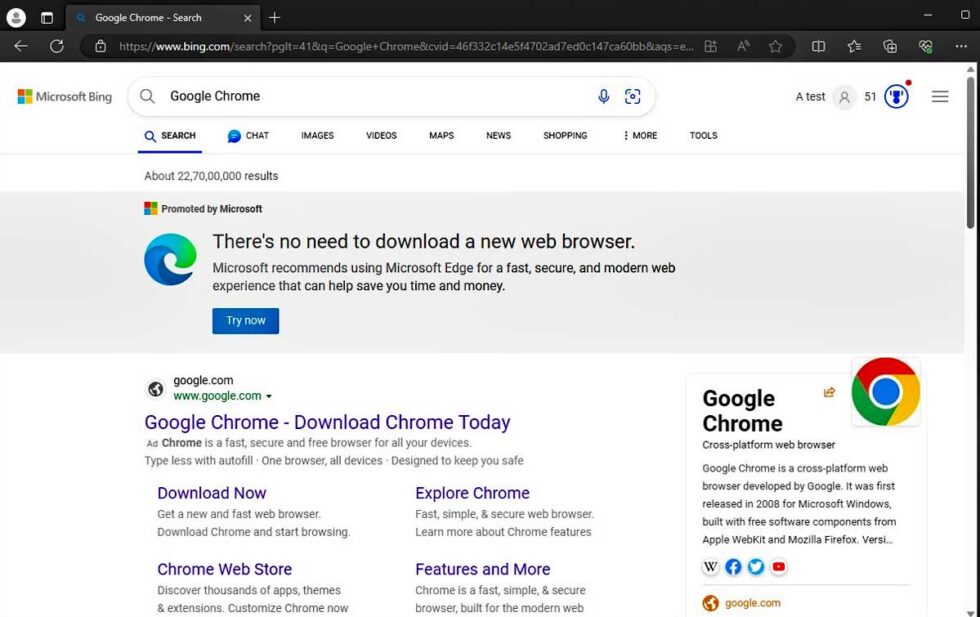Open Edge split screen icon
980x617 pixels.
coord(818,46)
